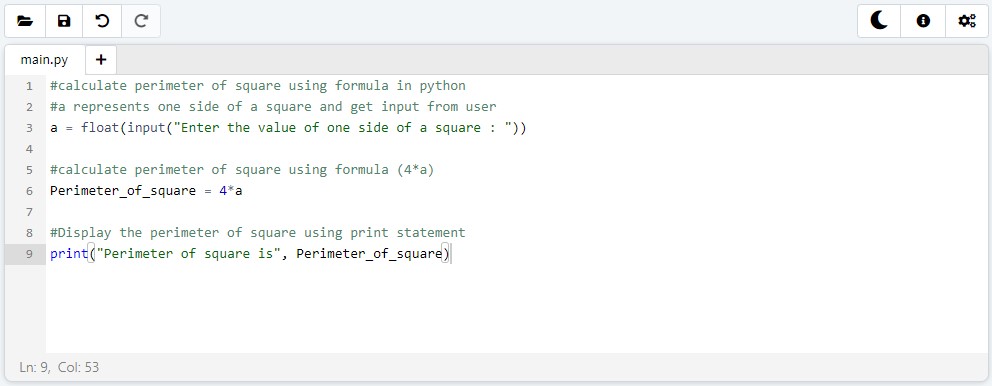
Task: Redo the last undone edit
Action: point(141,21)
